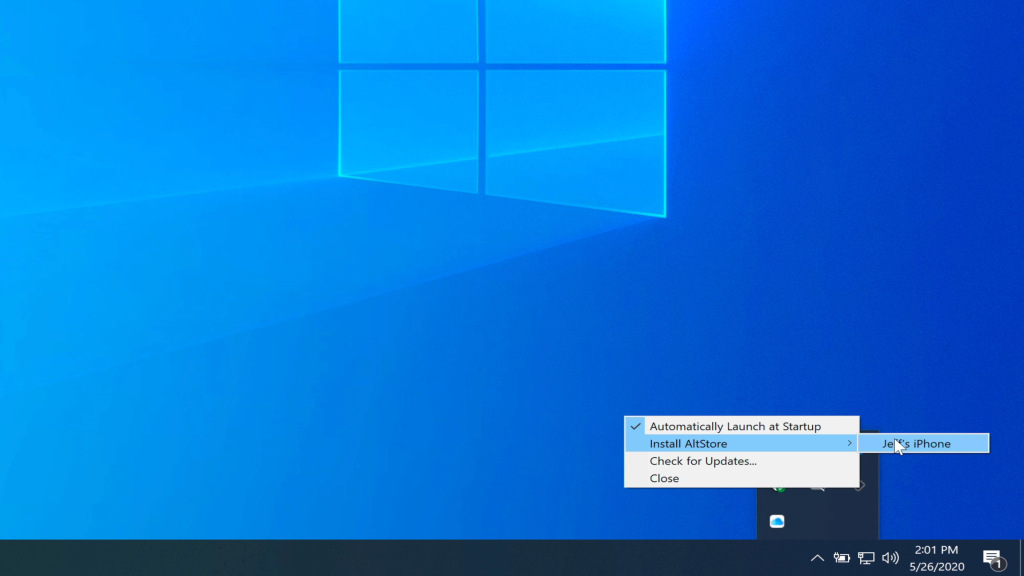Select Check for Updates... option
Image resolution: width=1024 pixels, height=576 pixels.
(703, 461)
